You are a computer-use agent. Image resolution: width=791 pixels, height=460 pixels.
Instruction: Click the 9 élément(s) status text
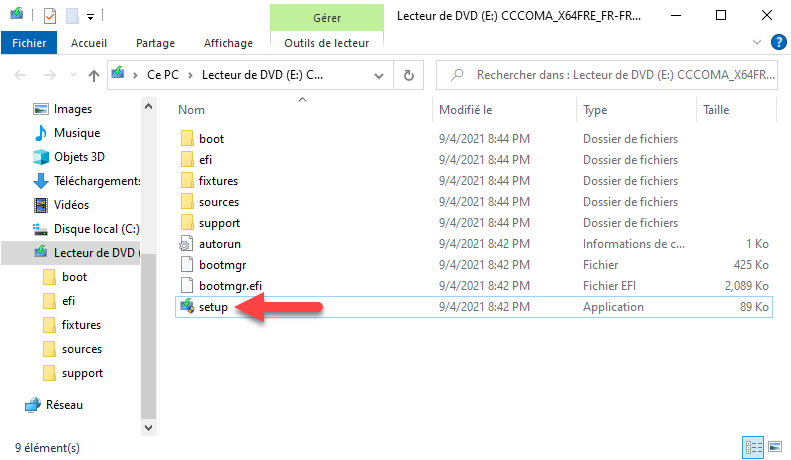click(x=47, y=448)
